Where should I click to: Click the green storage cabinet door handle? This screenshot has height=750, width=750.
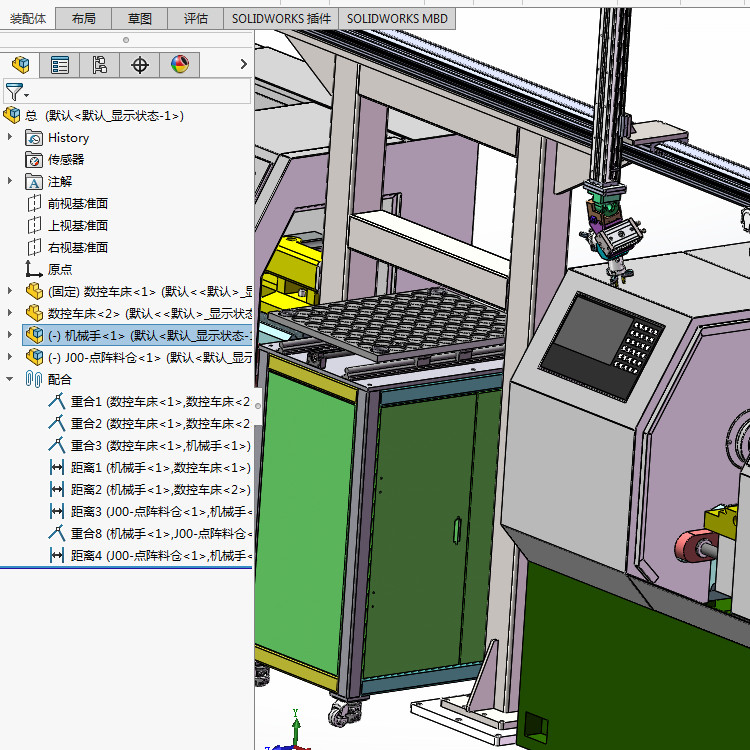[457, 530]
